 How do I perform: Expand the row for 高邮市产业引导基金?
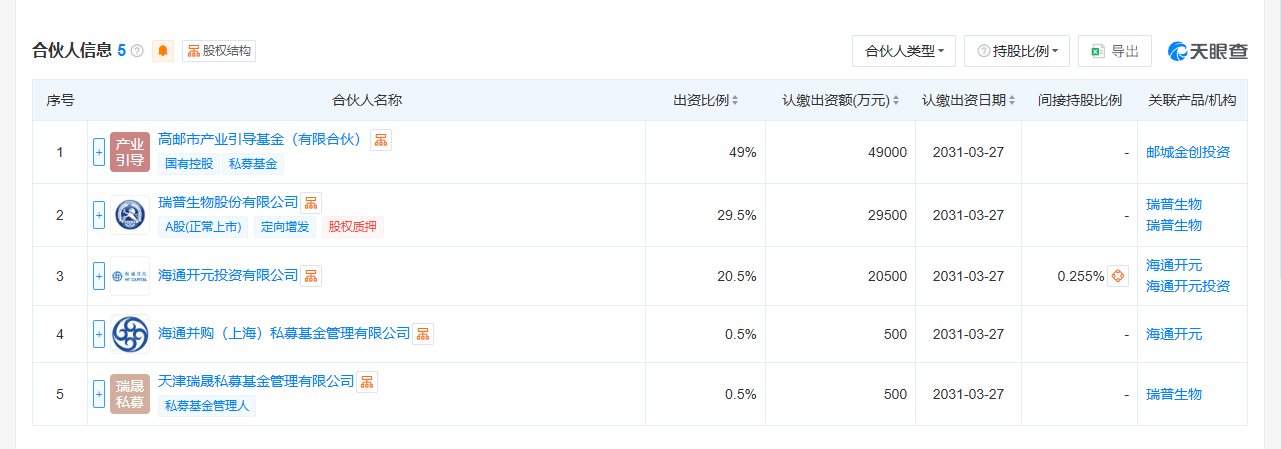[x=99, y=152]
